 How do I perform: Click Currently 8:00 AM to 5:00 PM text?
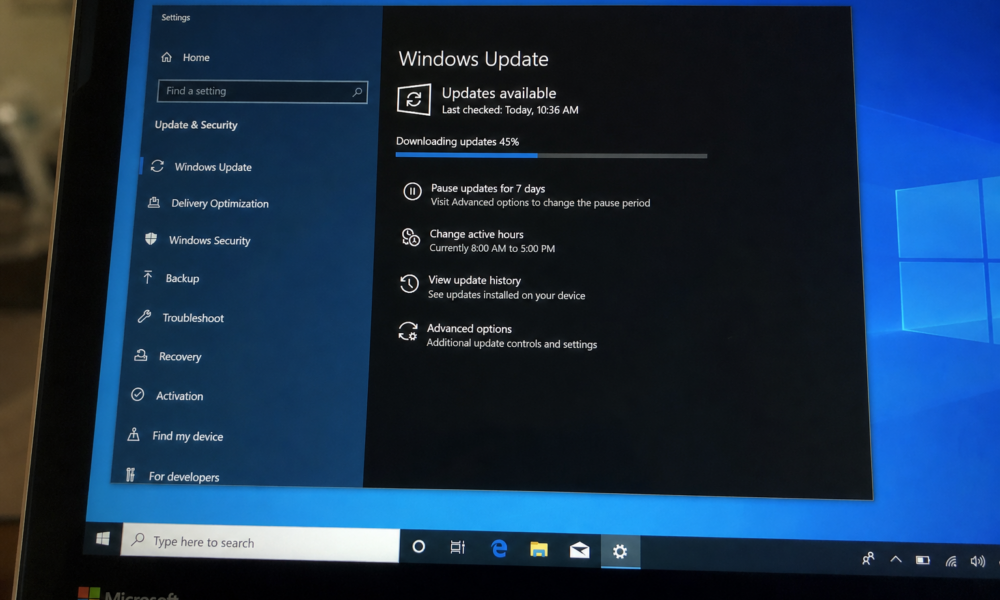pyautogui.click(x=492, y=248)
